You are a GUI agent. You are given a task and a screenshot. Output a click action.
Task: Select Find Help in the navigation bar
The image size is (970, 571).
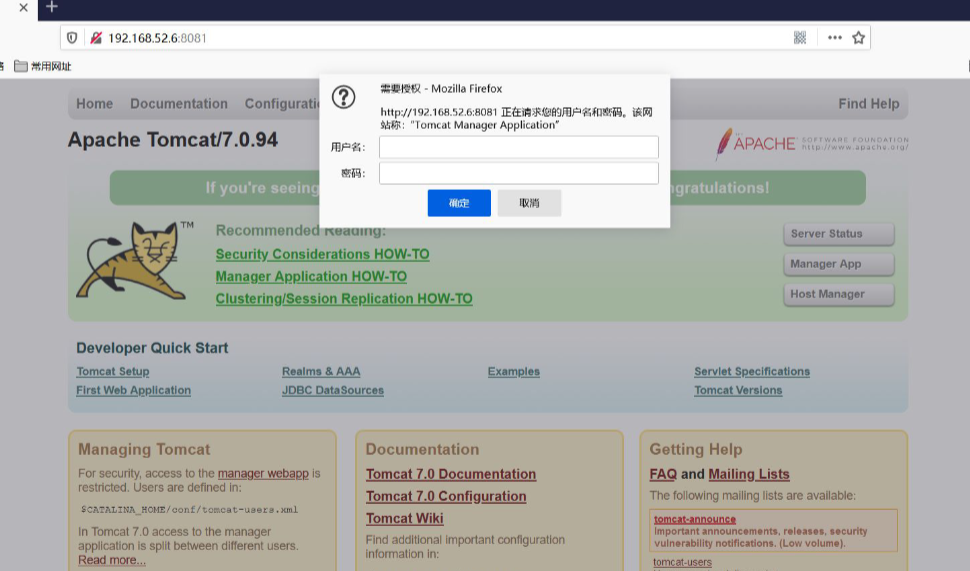[868, 104]
